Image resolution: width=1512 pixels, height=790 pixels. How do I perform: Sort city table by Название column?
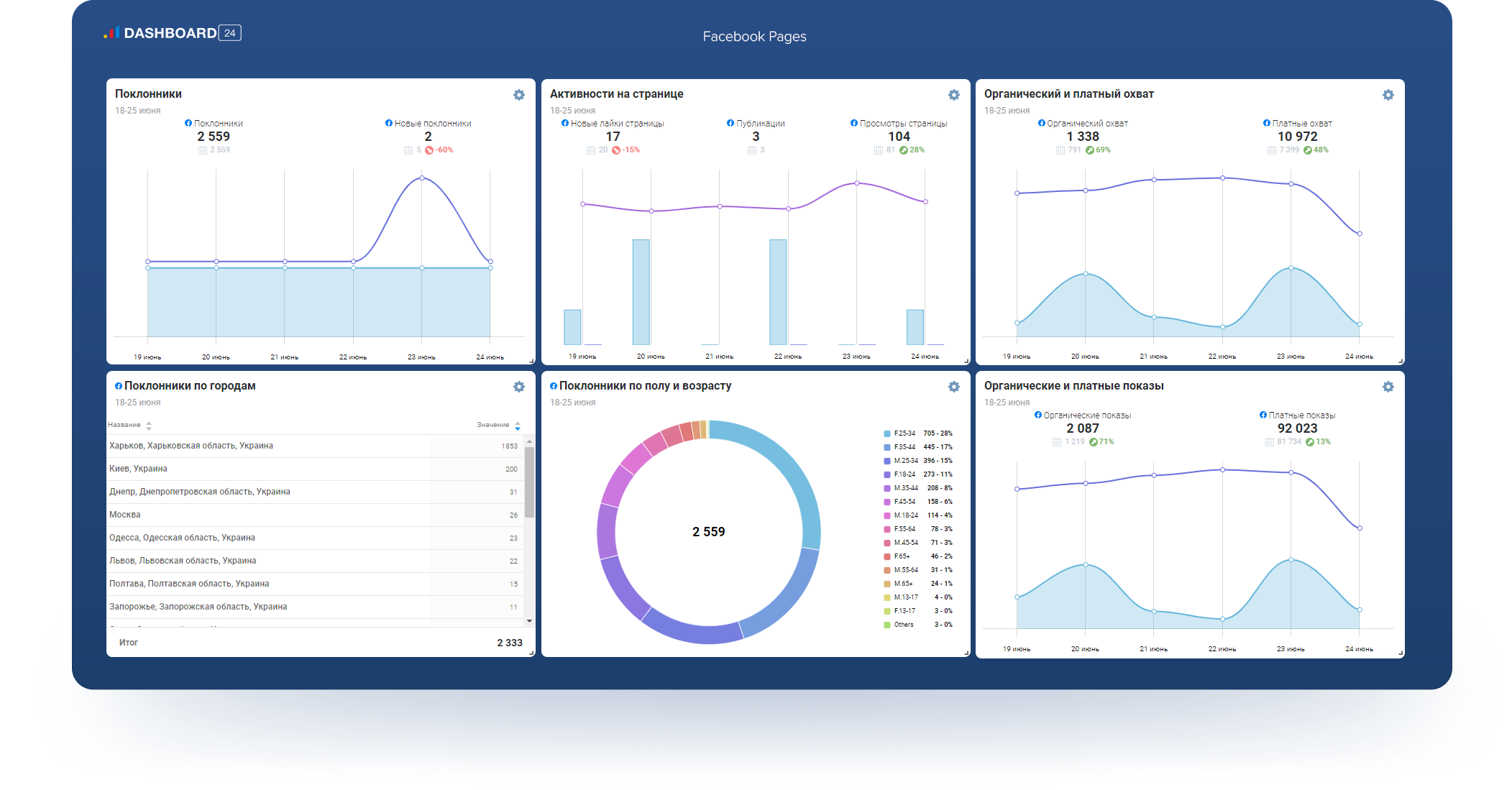point(129,425)
